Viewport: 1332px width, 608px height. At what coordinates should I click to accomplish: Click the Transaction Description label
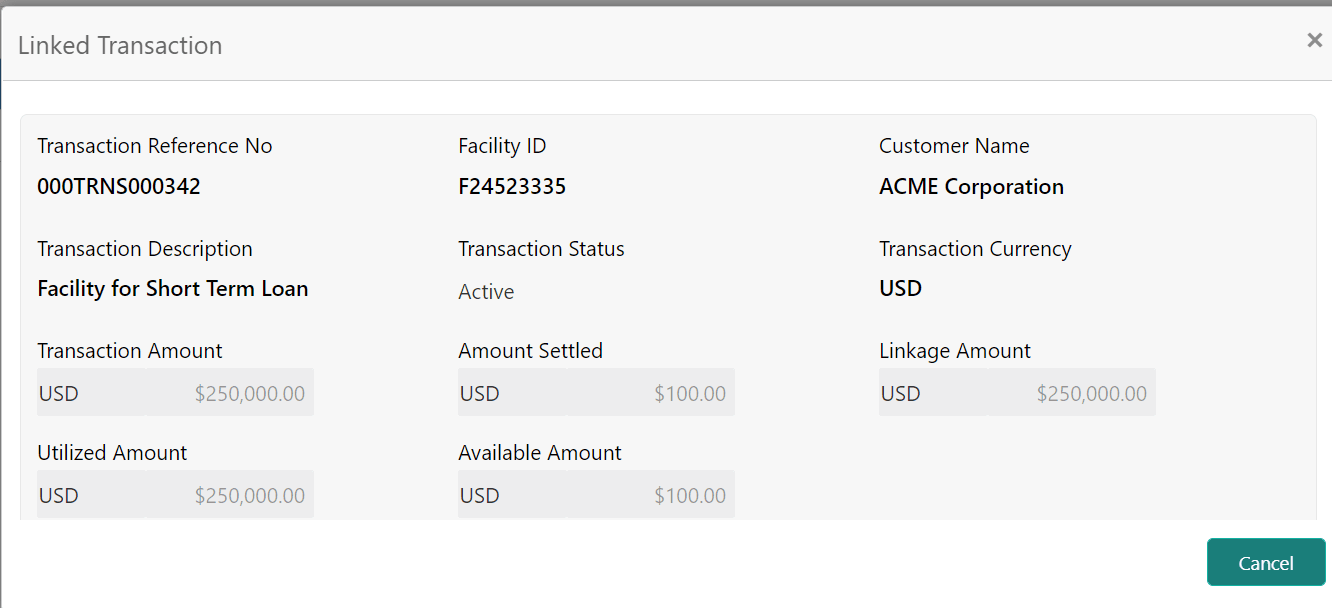(145, 248)
